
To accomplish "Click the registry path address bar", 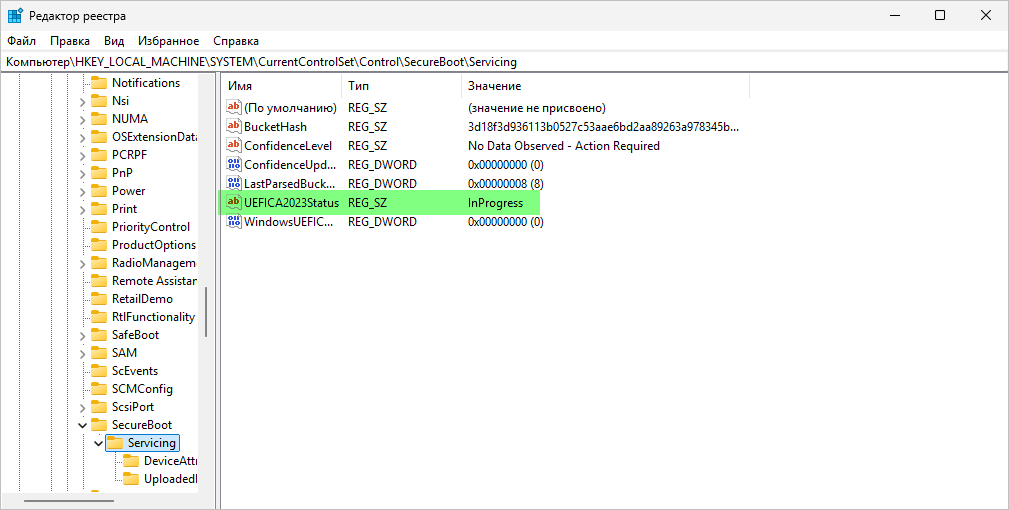I will (504, 62).
